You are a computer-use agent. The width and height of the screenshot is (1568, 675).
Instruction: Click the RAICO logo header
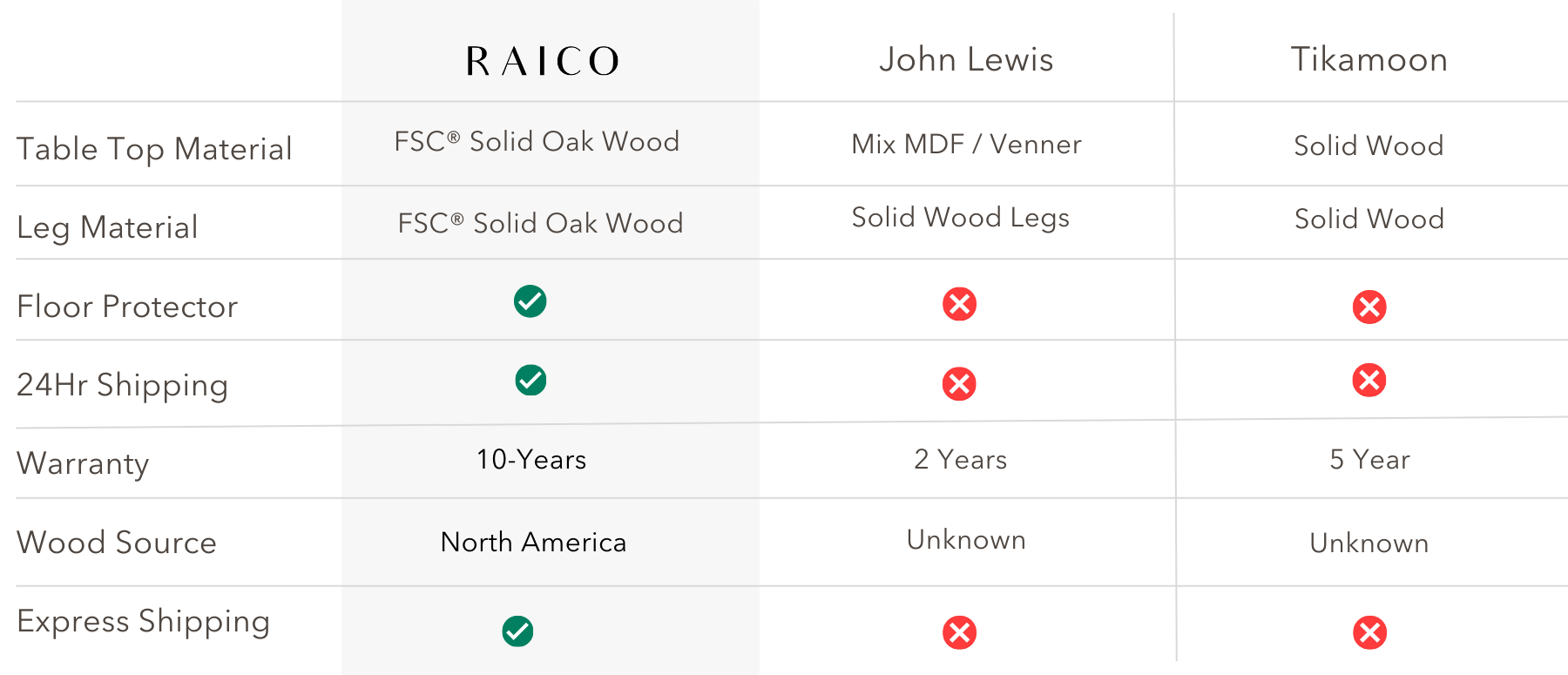click(542, 61)
